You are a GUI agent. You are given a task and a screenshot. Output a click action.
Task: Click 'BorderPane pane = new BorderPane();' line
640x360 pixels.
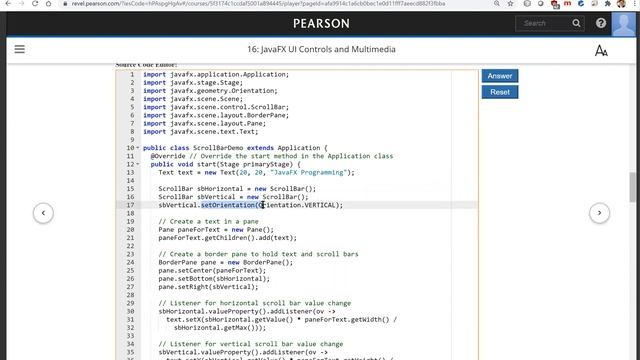point(225,262)
